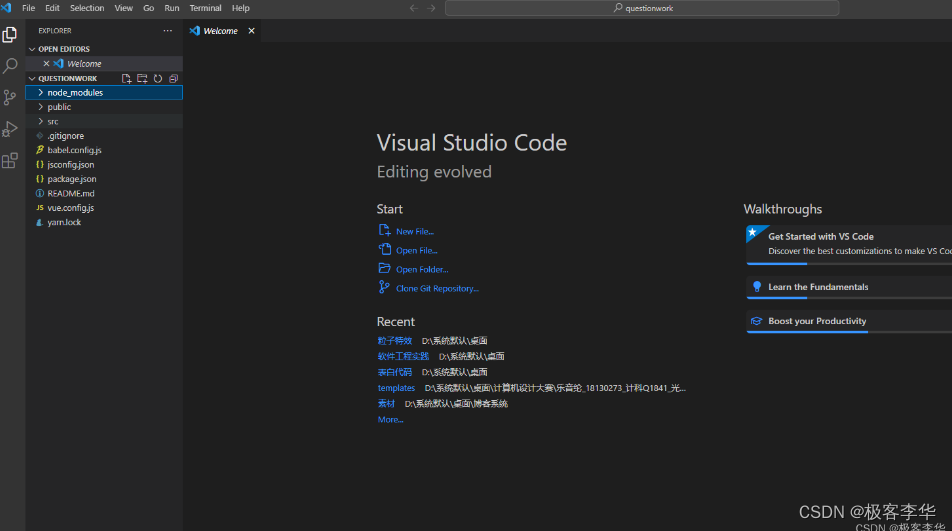
Task: Open README.md file
Action: tap(104, 194)
